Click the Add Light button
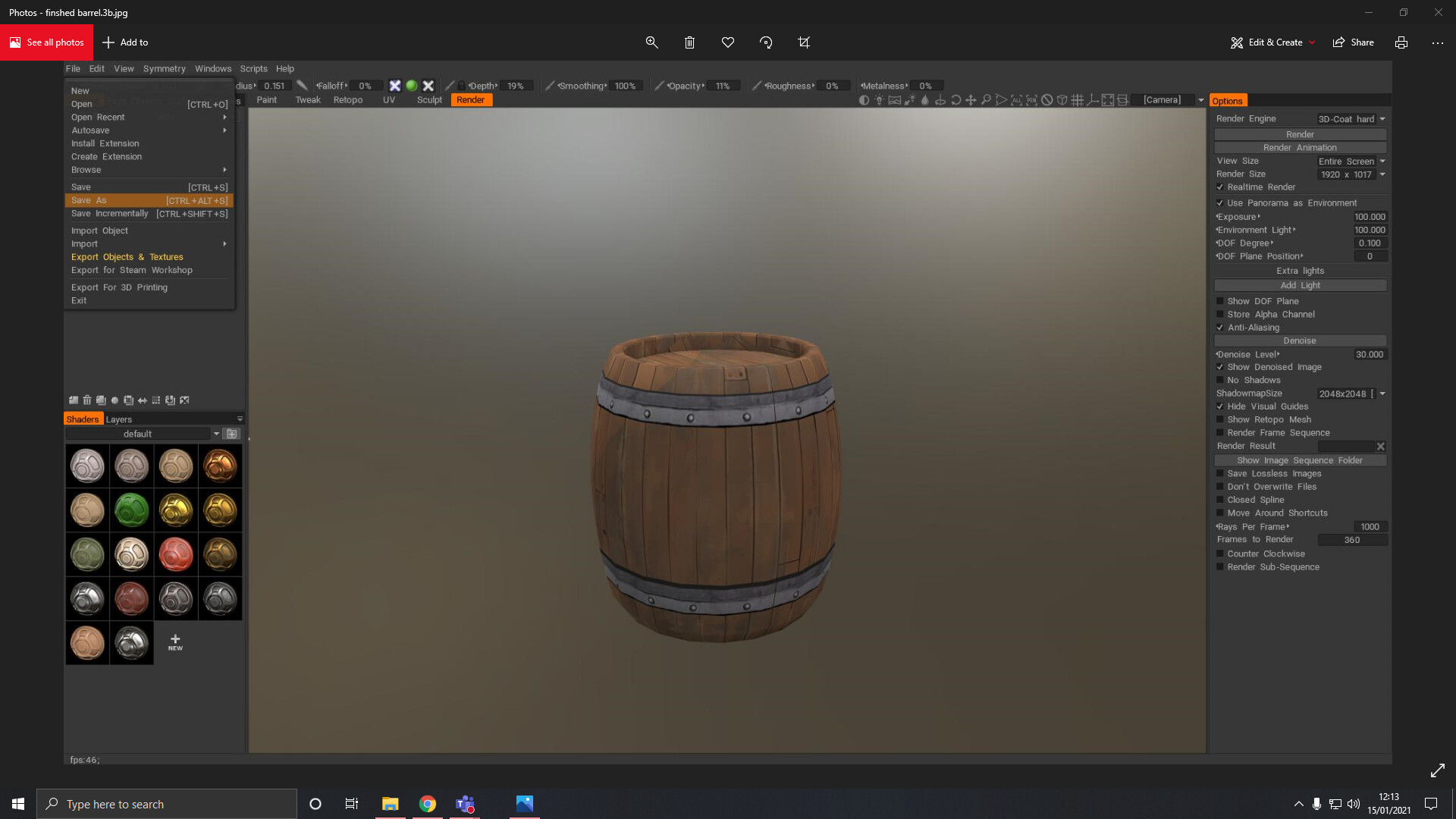This screenshot has width=1456, height=819. (x=1300, y=285)
